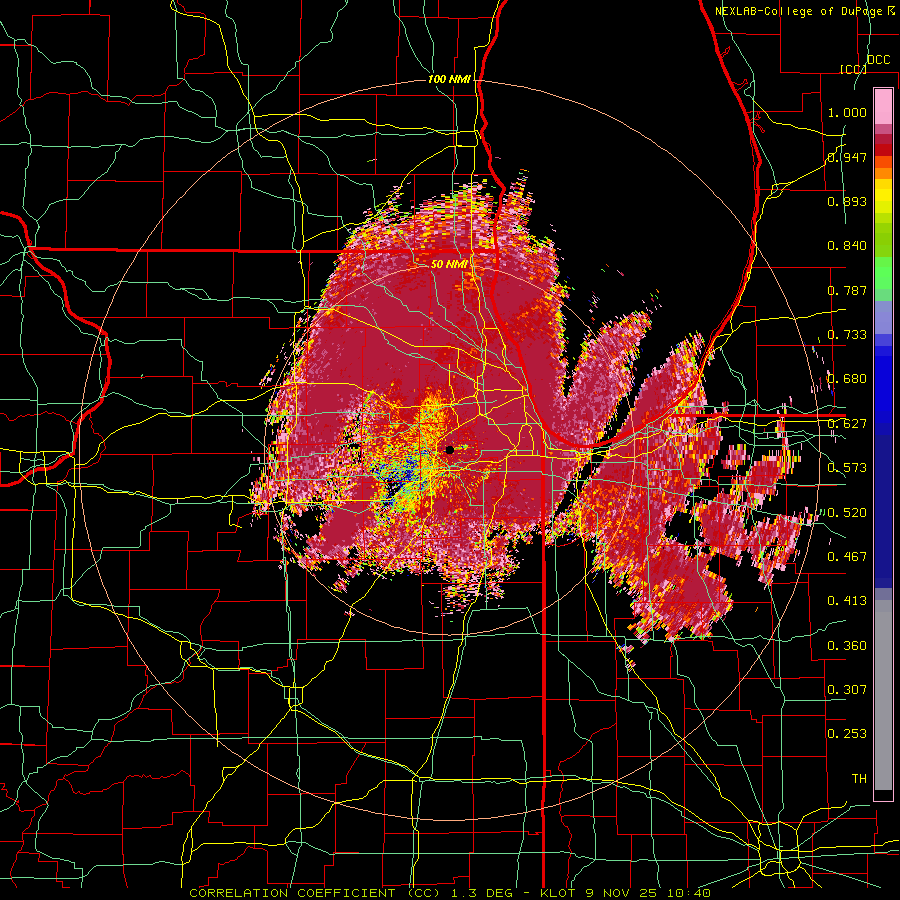900x900 pixels.
Task: Click the 0.787 color scale label
Action: [x=847, y=290]
